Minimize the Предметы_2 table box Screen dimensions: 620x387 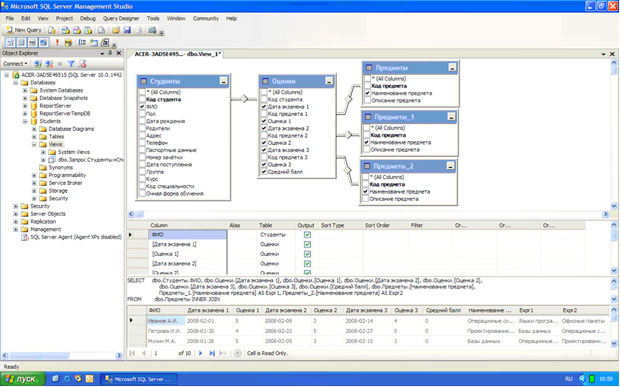[x=450, y=166]
